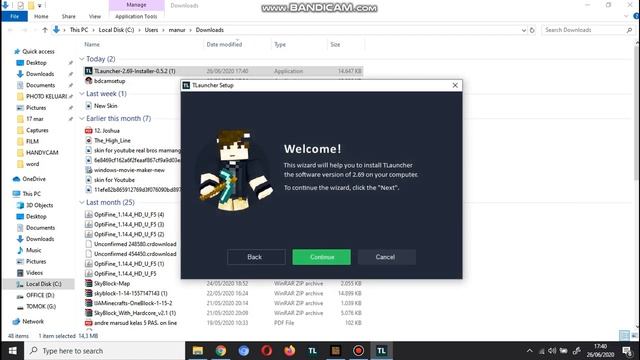
Task: Click the active TLauncher Setup taskbar icon
Action: click(381, 351)
